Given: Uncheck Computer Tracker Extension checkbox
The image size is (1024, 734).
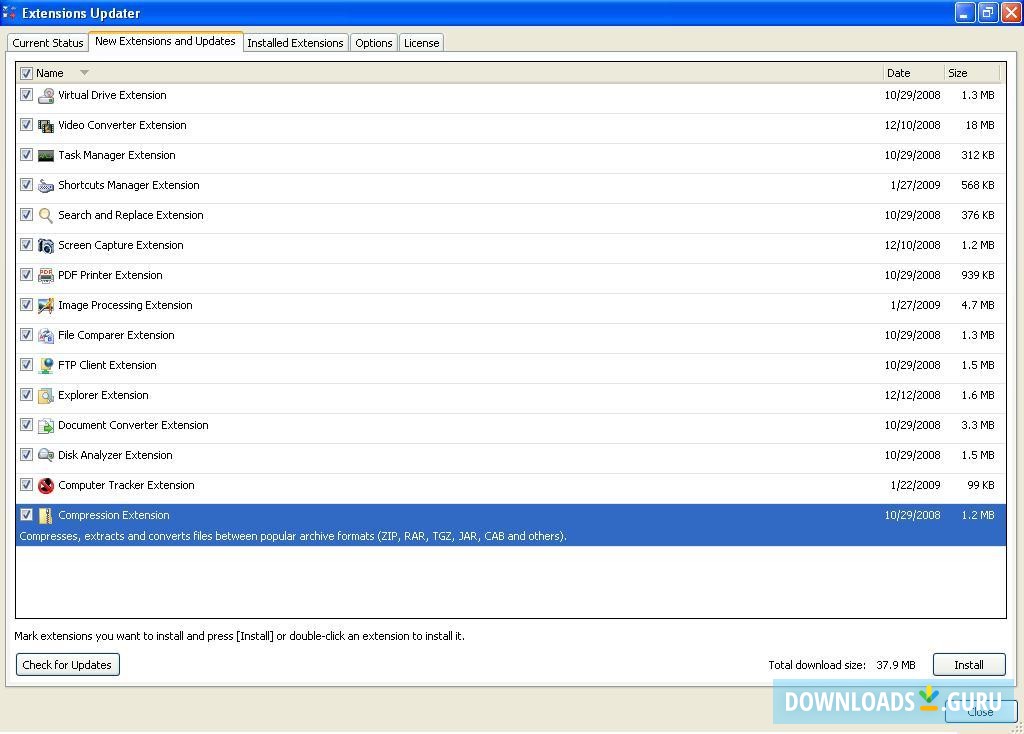Looking at the screenshot, I should 26,485.
